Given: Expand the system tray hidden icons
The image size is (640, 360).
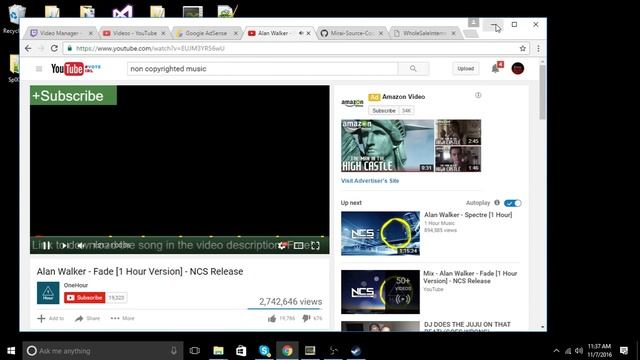Looking at the screenshot, I should (x=556, y=351).
